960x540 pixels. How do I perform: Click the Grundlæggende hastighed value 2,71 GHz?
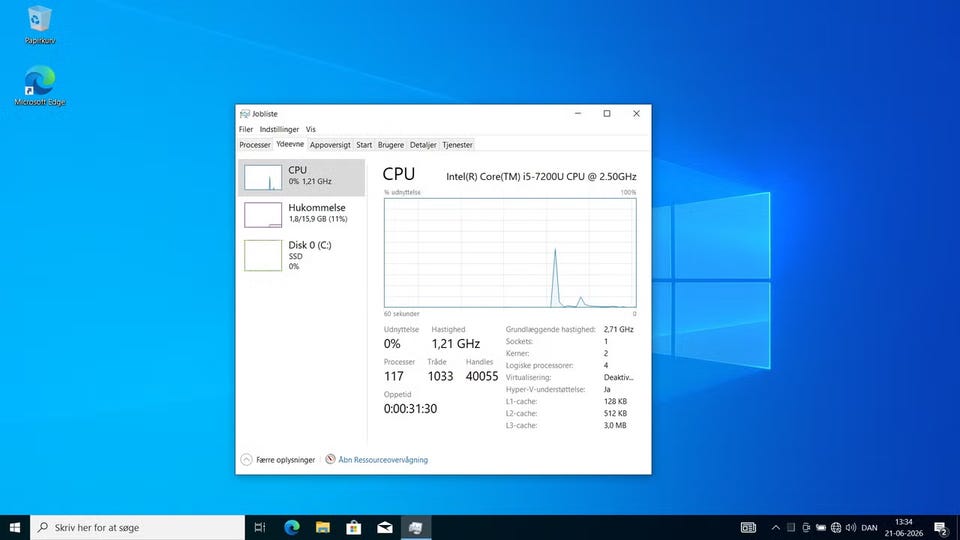tap(618, 329)
